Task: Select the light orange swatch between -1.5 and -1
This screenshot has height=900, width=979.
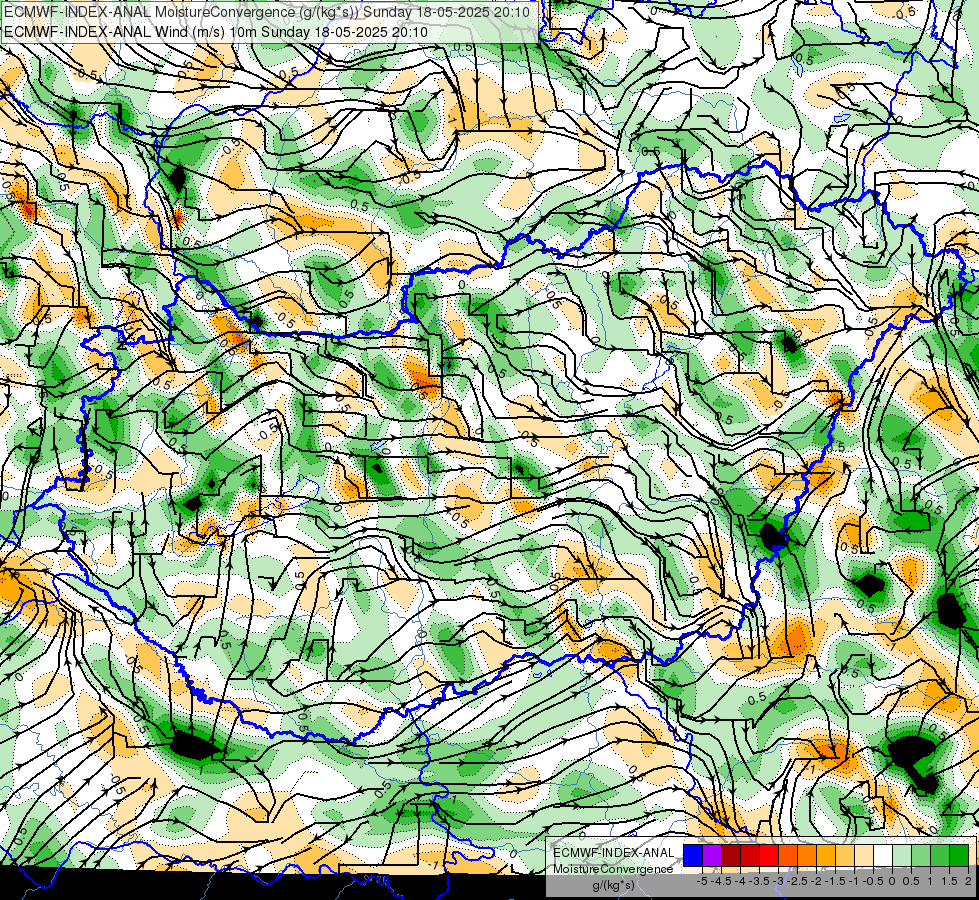Action: [845, 856]
